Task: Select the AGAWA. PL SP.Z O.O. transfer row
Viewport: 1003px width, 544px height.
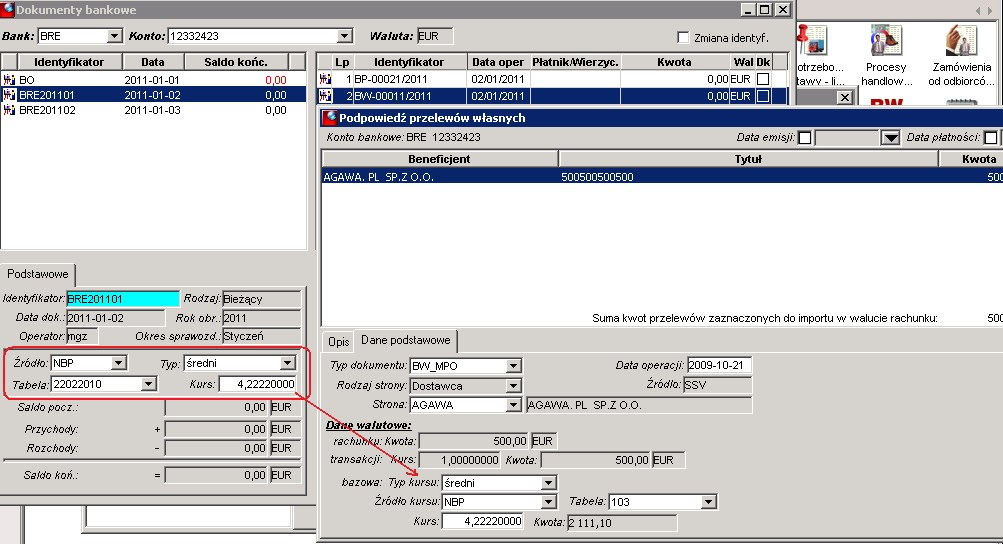Action: click(662, 177)
